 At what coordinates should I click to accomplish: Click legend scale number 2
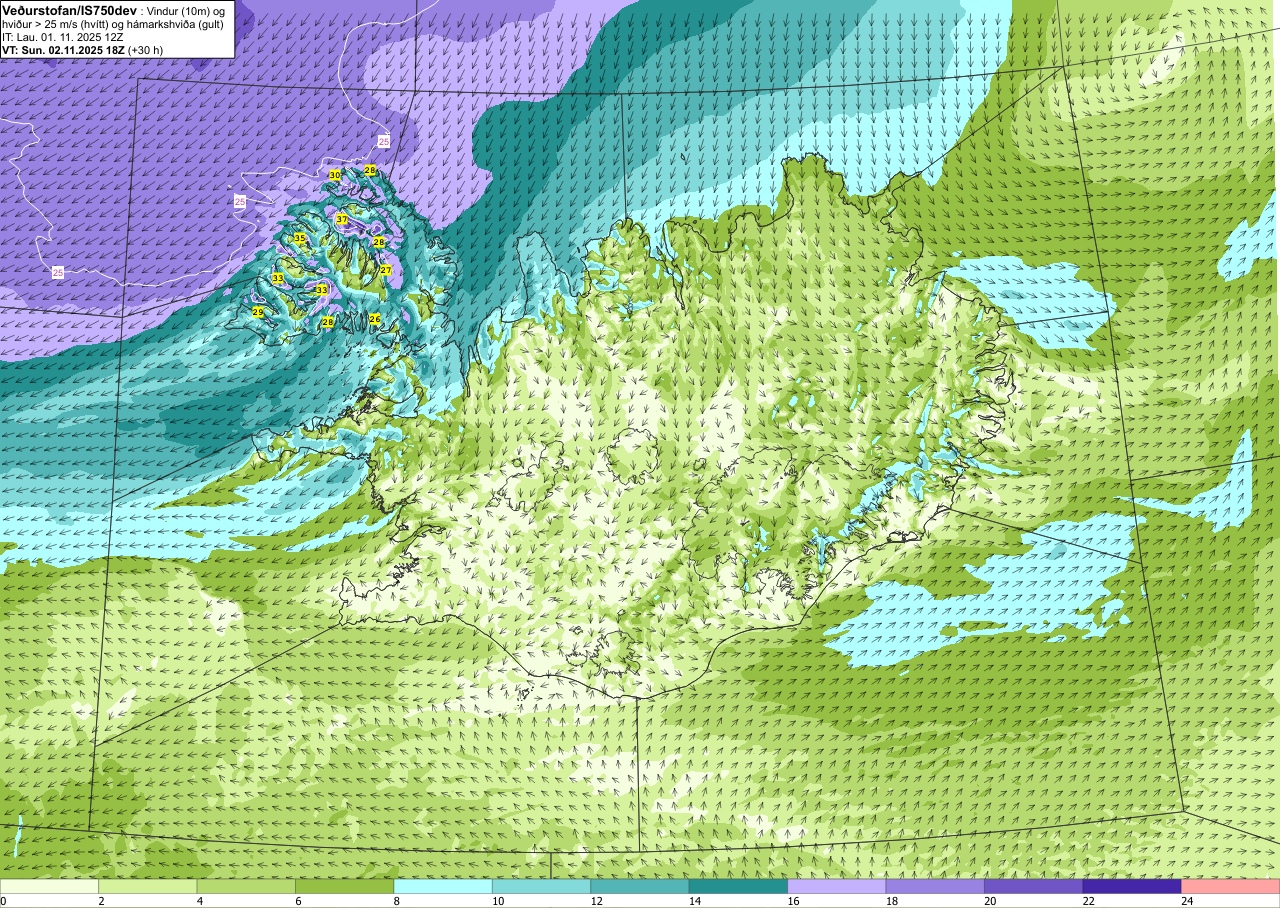[100, 901]
